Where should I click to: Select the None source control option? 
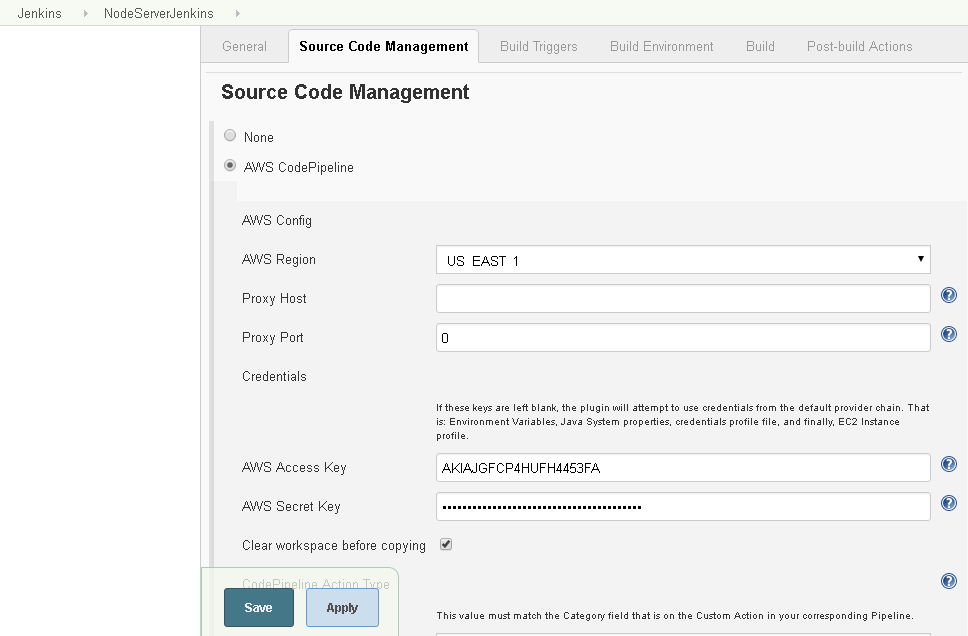[230, 135]
